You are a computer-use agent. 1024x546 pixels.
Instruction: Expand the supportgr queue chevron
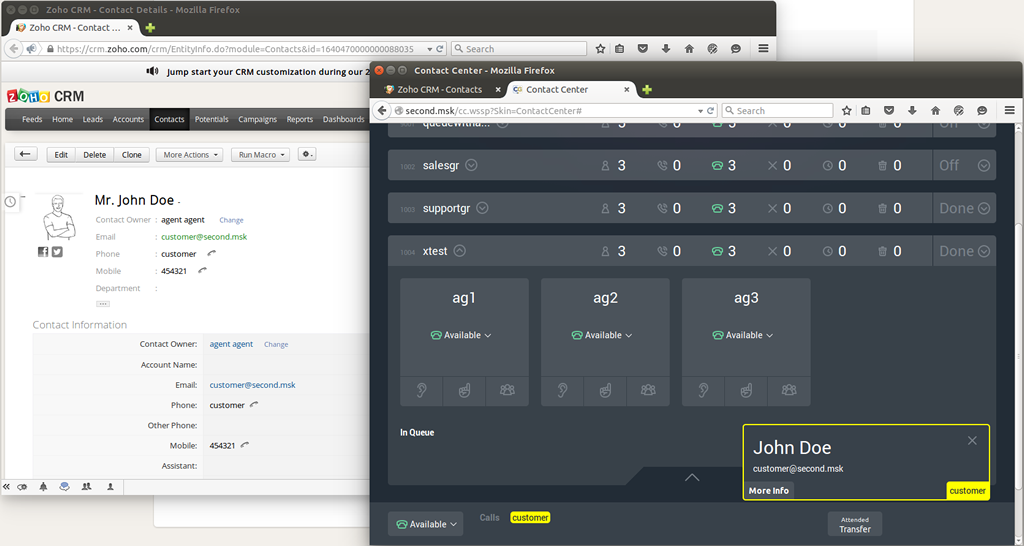tap(482, 208)
